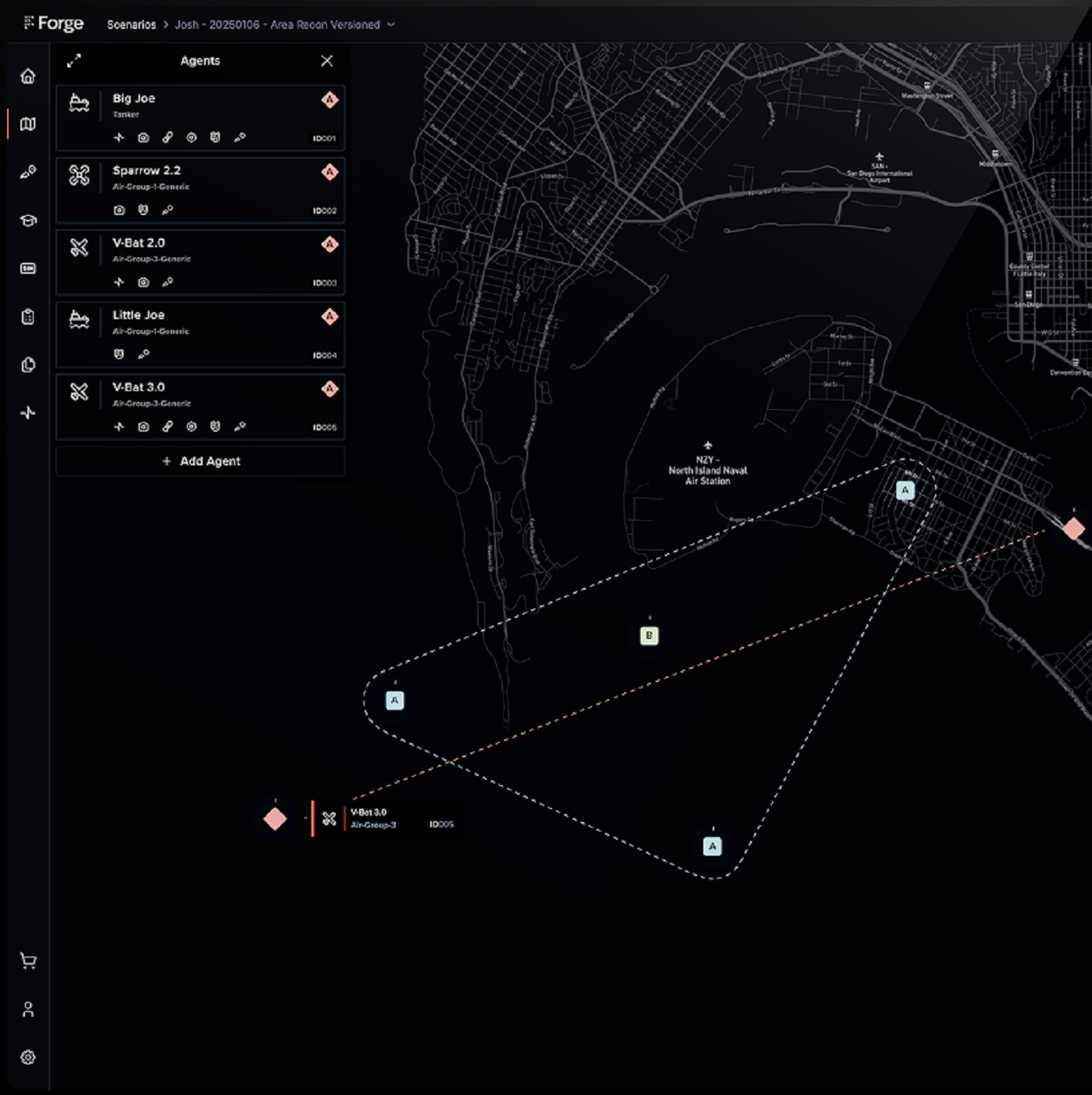Viewport: 1092px width, 1095px height.
Task: Open the settings gear in sidebar
Action: pos(28,1057)
